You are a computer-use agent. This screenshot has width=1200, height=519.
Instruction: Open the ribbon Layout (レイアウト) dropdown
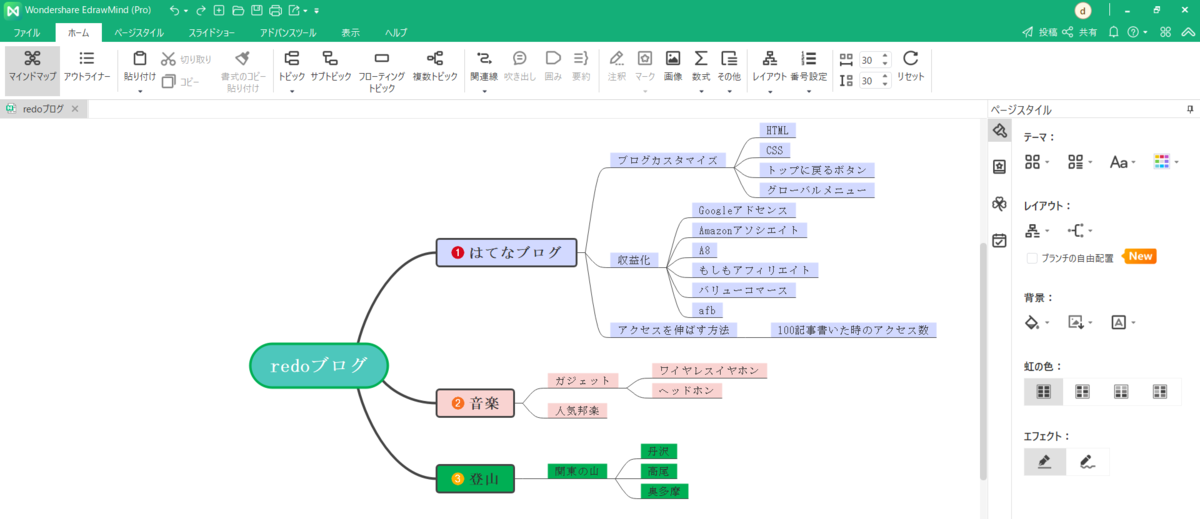pyautogui.click(x=769, y=90)
